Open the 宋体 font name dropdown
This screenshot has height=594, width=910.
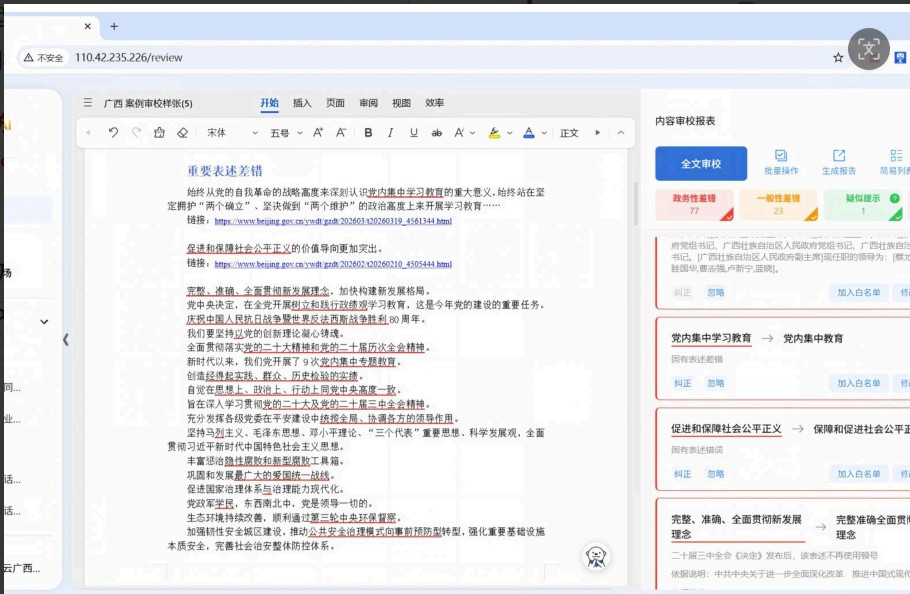coord(232,133)
